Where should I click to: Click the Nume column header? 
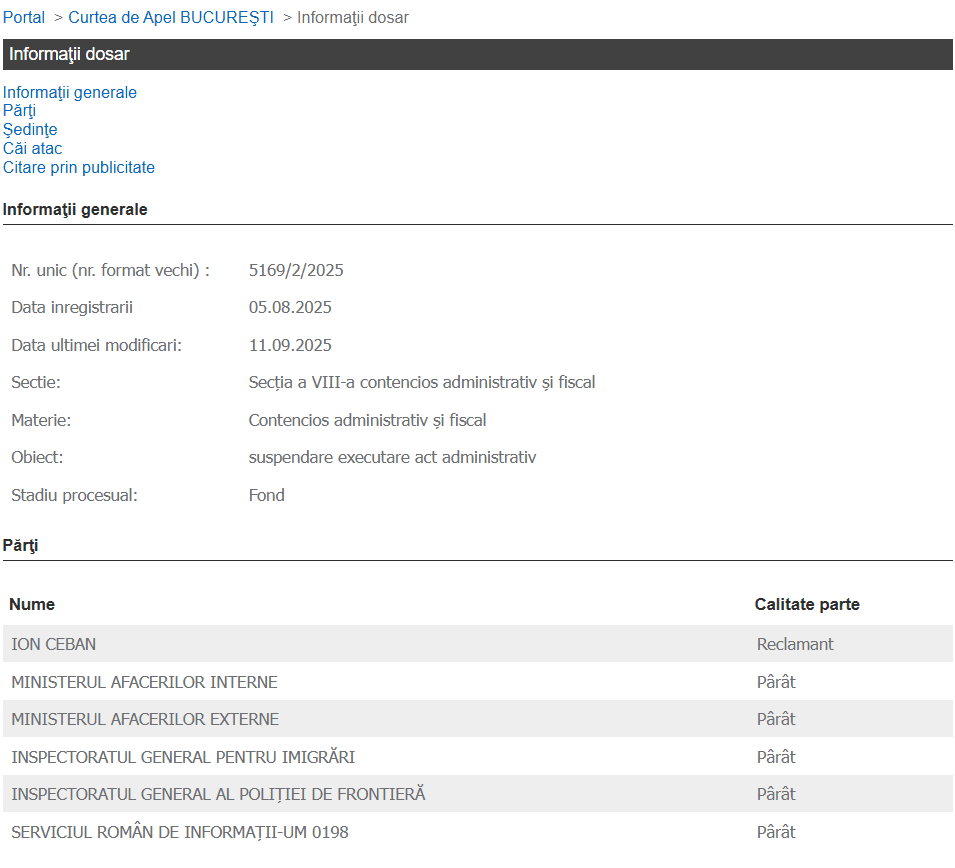pyautogui.click(x=32, y=605)
